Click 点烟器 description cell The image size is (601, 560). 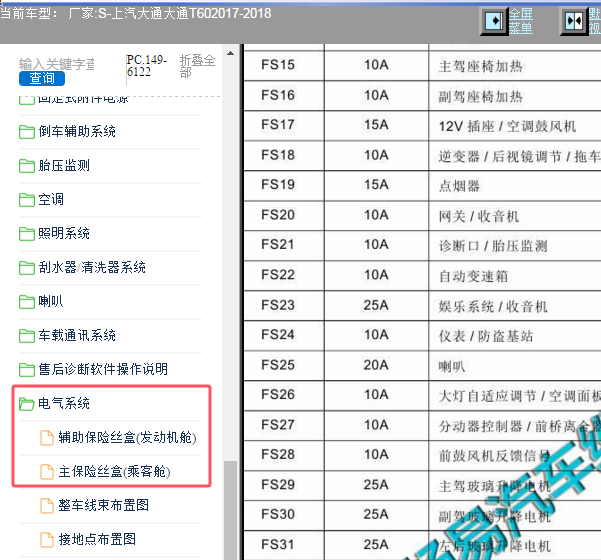click(515, 186)
